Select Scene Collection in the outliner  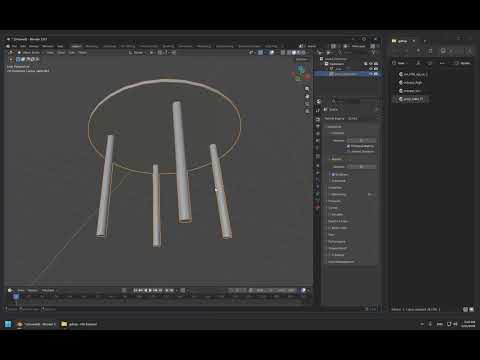click(336, 59)
